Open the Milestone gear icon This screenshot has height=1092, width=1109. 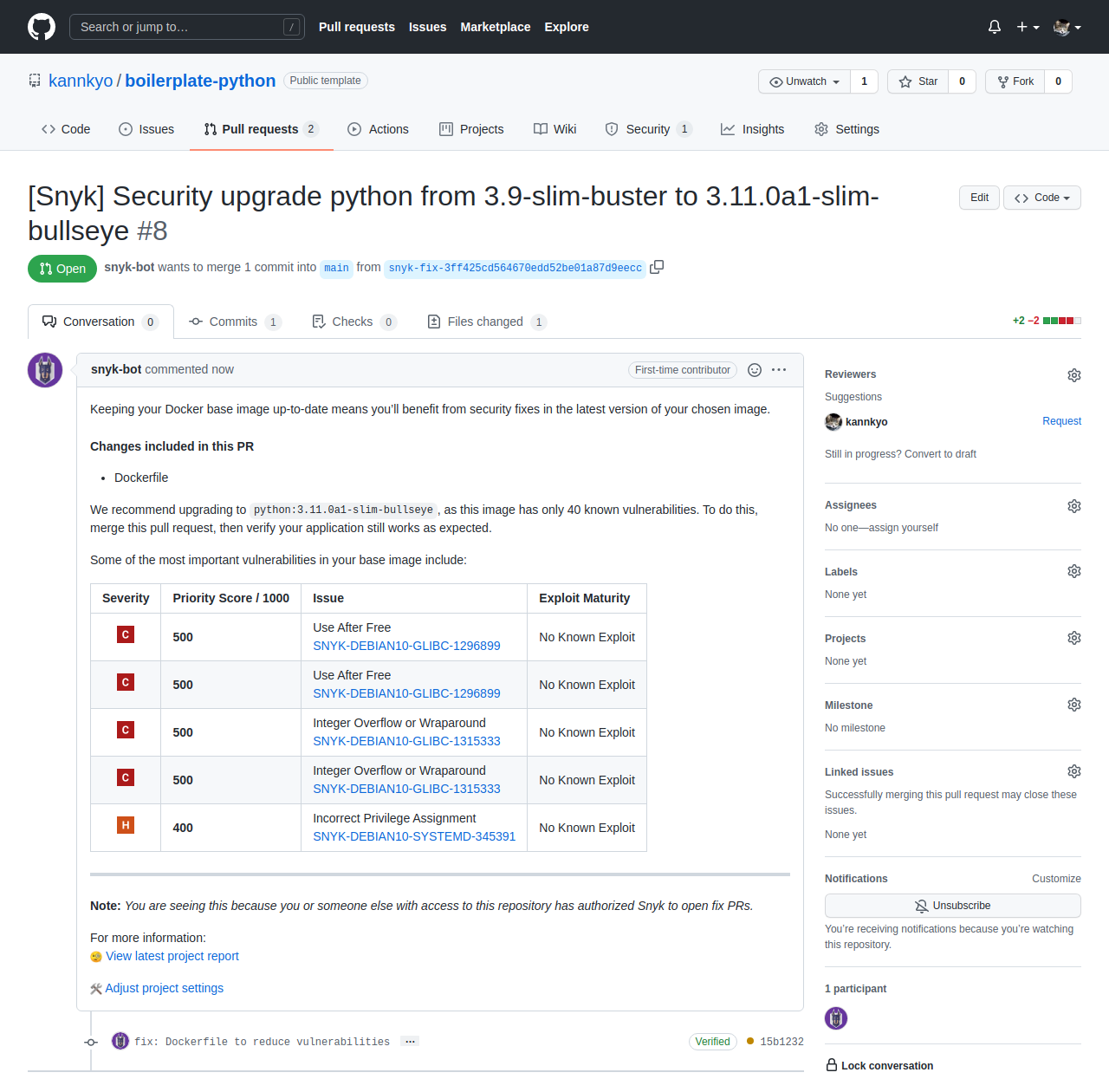tap(1074, 705)
